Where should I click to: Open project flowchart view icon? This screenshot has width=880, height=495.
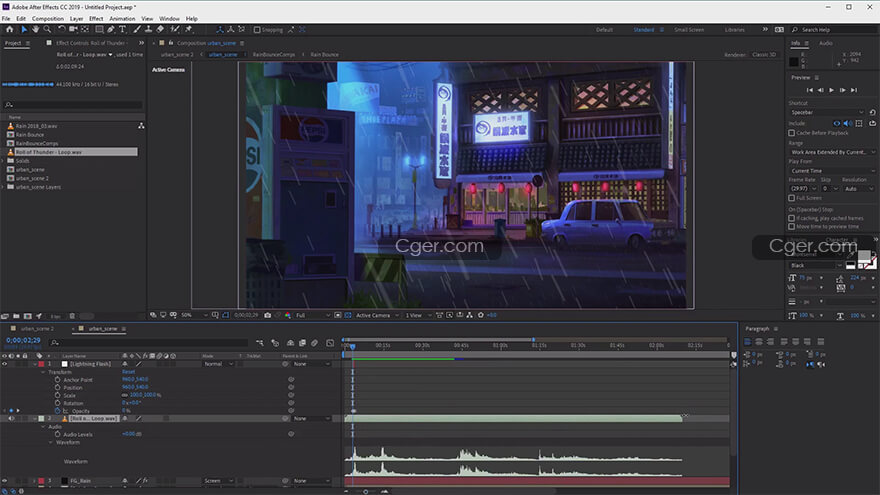pos(141,126)
